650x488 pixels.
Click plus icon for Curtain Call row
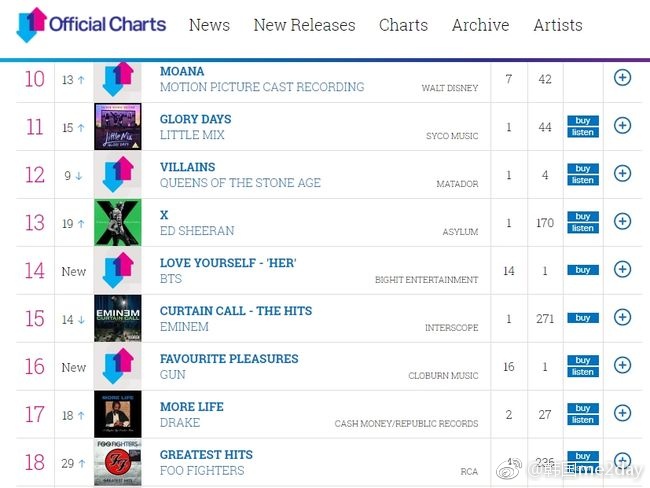[x=622, y=317]
